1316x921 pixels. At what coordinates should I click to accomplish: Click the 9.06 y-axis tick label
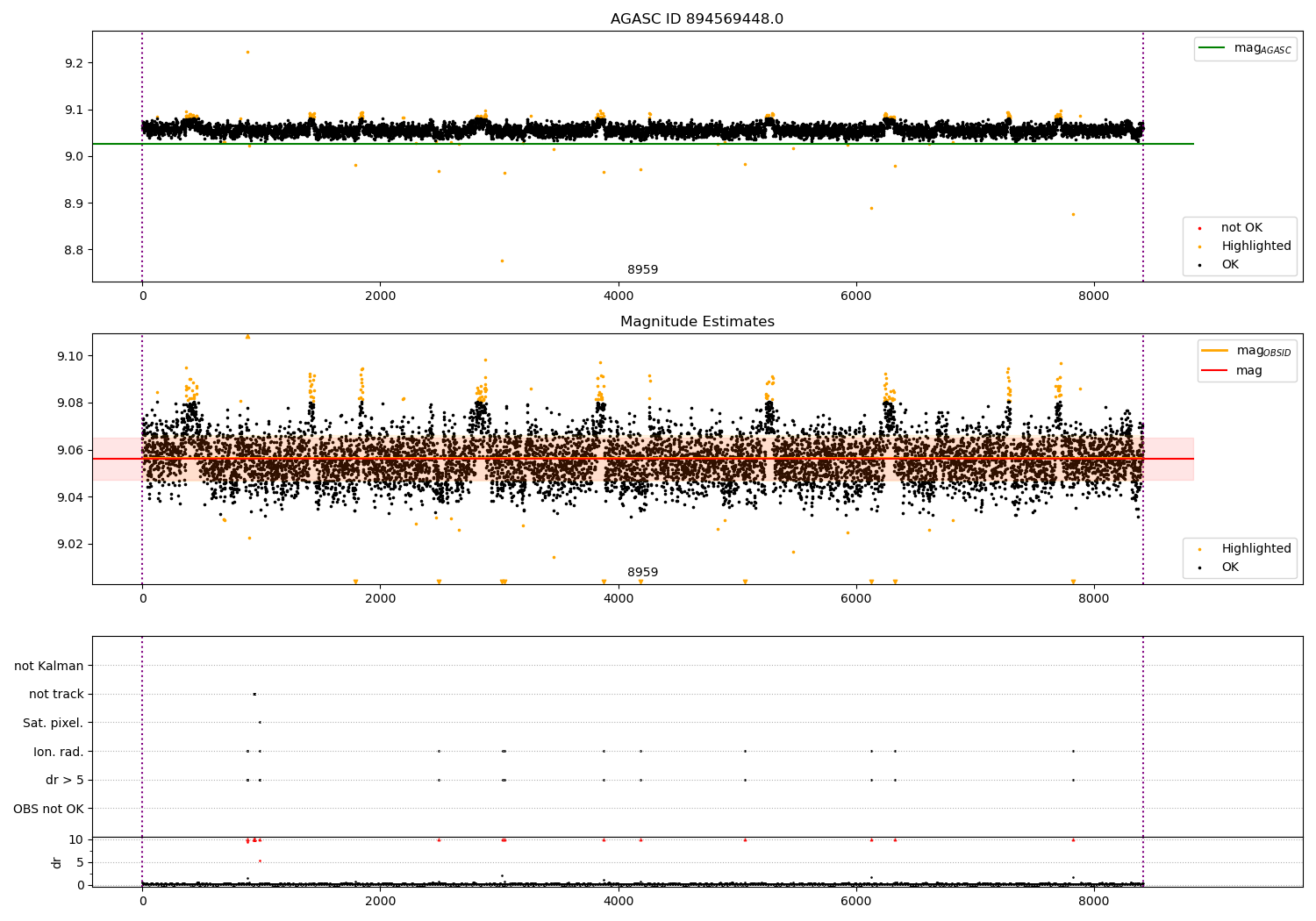click(70, 450)
